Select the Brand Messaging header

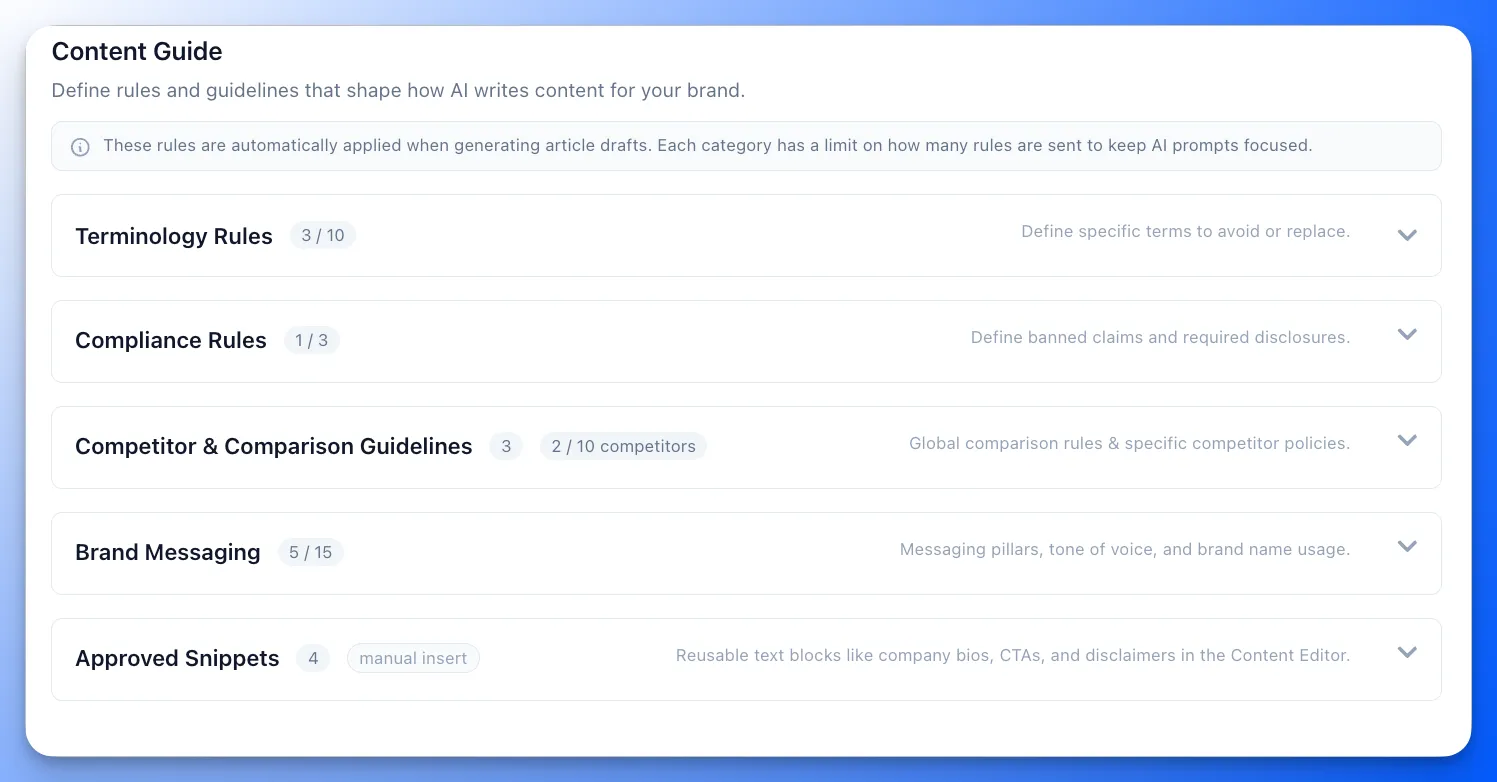coord(167,552)
